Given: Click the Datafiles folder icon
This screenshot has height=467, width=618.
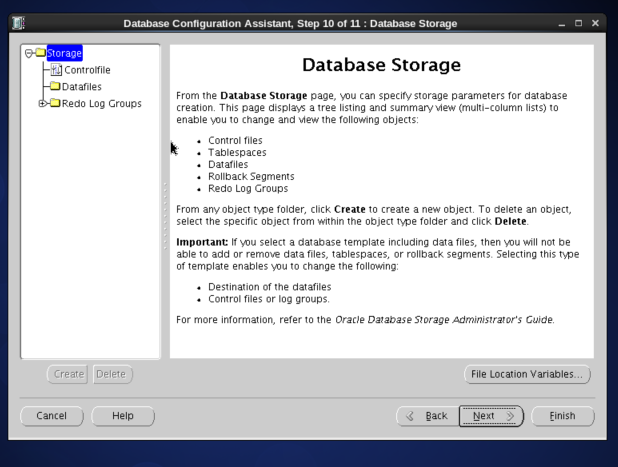Looking at the screenshot, I should pyautogui.click(x=55, y=86).
